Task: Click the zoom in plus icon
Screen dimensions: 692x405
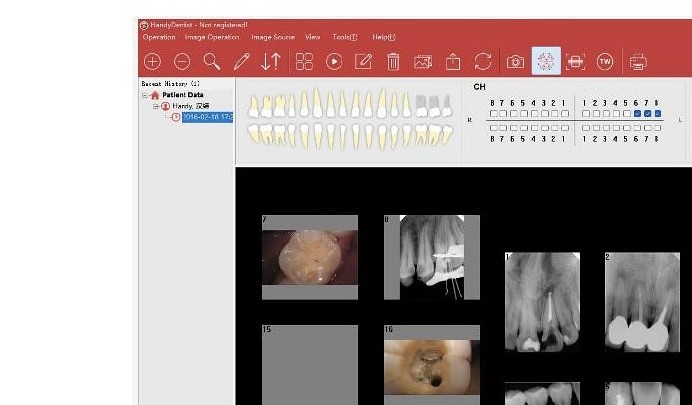Action: click(152, 61)
